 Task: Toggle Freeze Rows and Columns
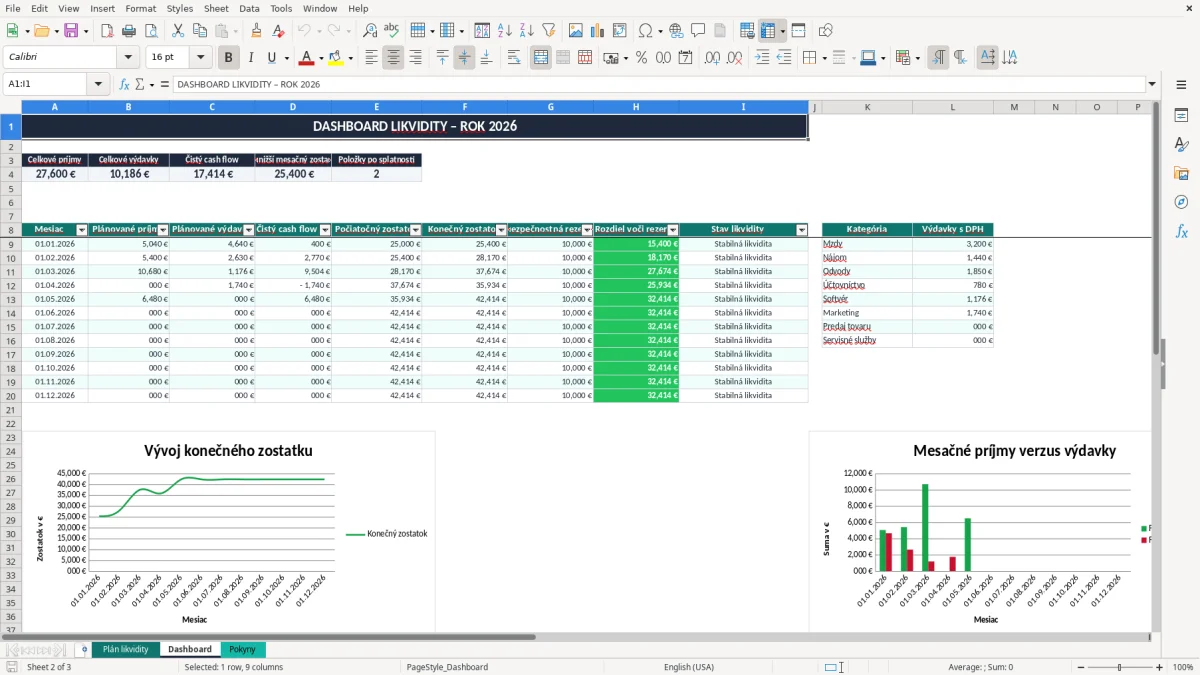[x=768, y=31]
